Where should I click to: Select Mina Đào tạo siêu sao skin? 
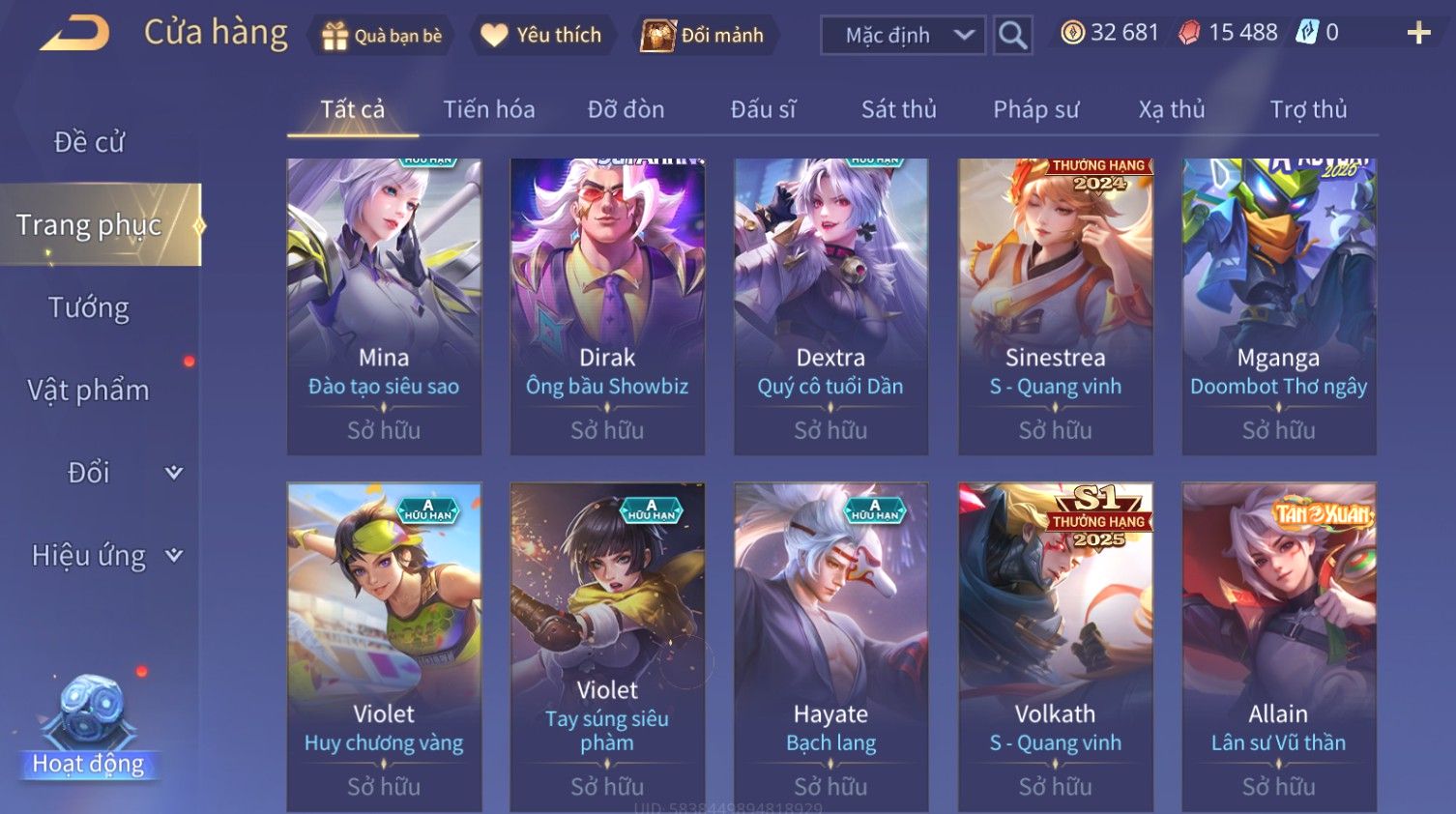[x=384, y=306]
